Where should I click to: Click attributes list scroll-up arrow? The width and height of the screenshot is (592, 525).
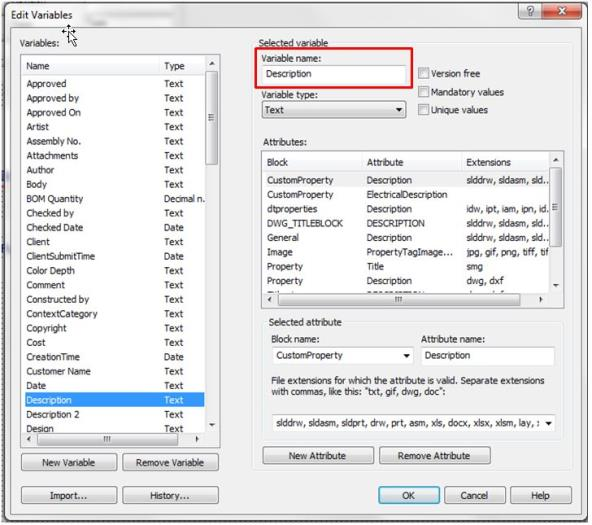[x=555, y=160]
